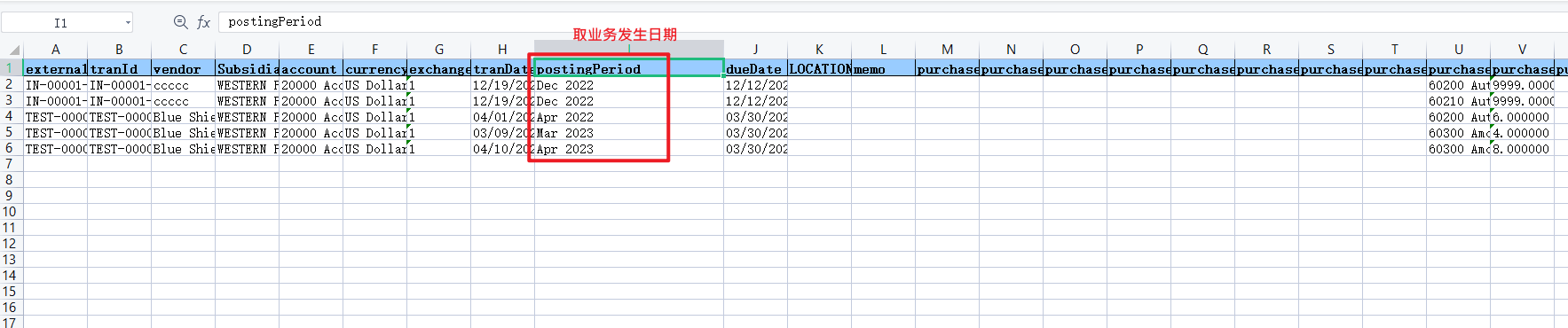
Task: Expand the Name Box dropdown arrow
Action: pos(128,22)
